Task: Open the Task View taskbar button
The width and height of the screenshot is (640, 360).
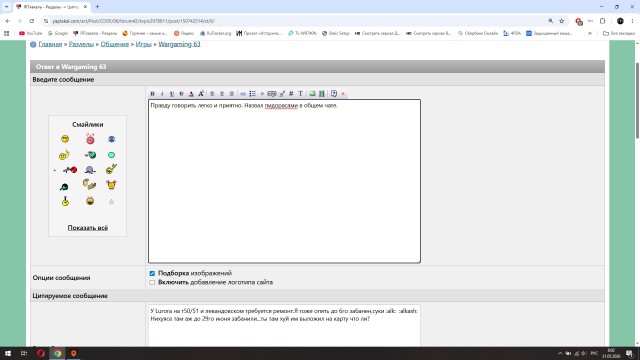Action: (x=24, y=353)
